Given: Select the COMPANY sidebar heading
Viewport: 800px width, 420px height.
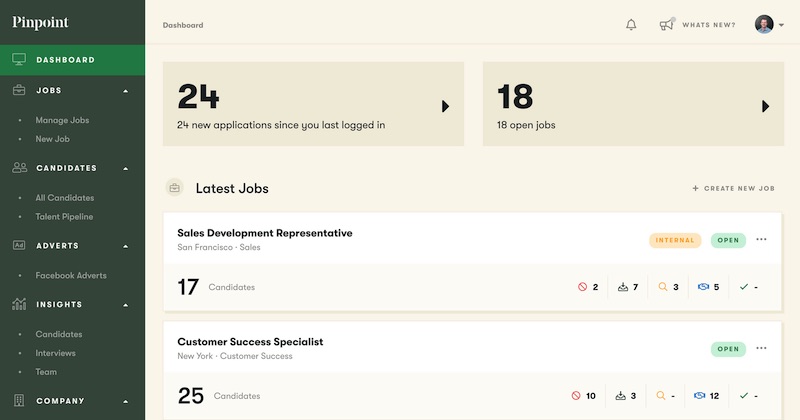Looking at the screenshot, I should 60,401.
